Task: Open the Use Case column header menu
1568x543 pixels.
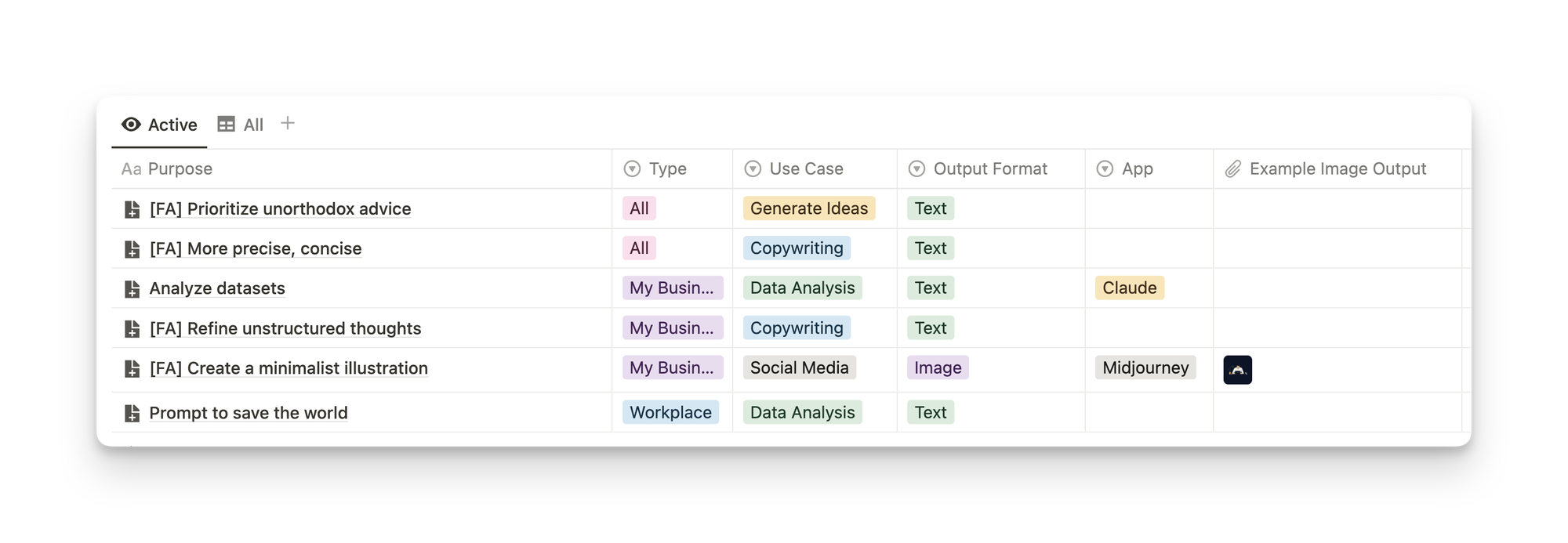Action: [753, 169]
